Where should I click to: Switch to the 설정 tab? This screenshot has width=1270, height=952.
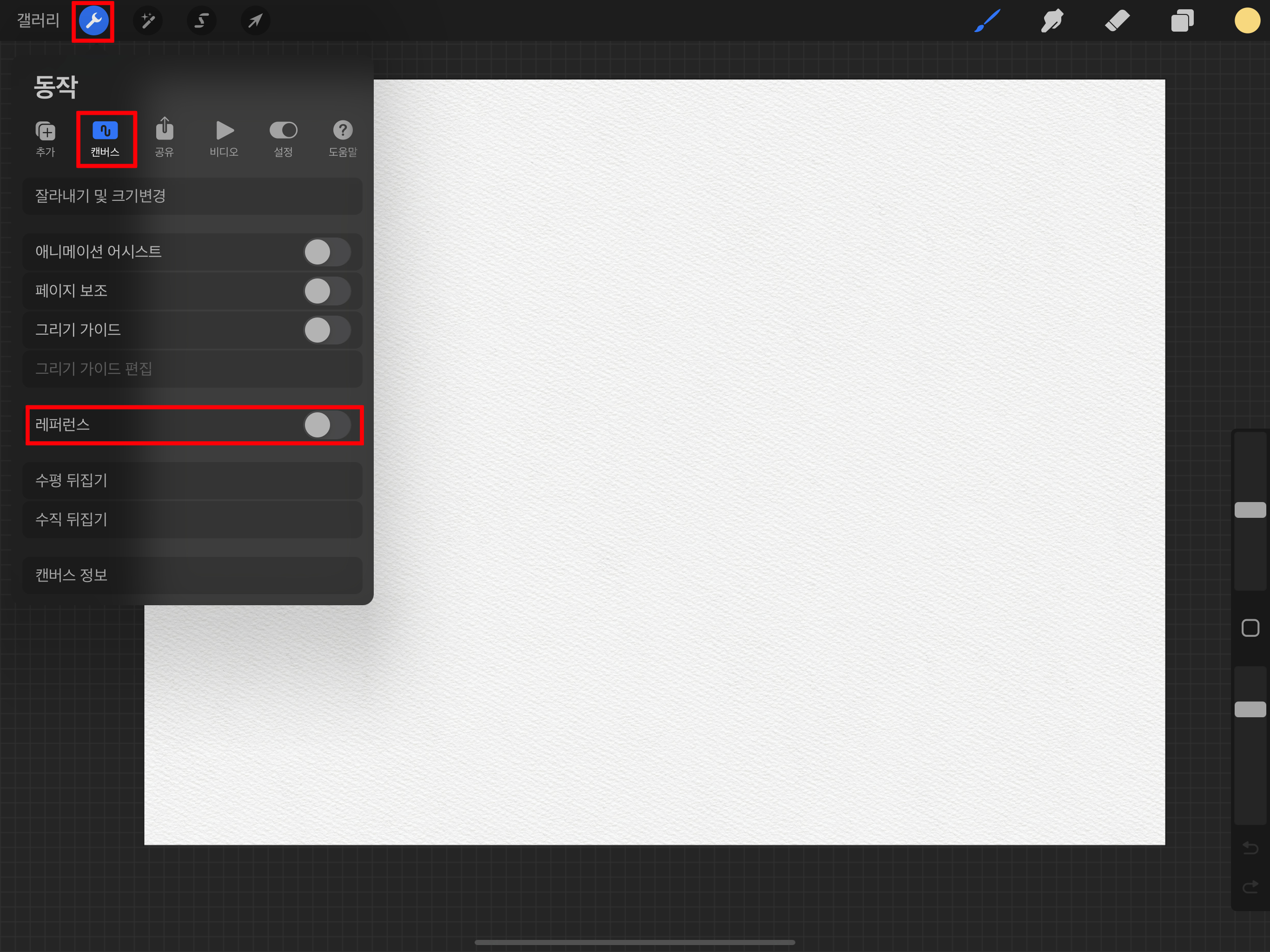pos(283,139)
